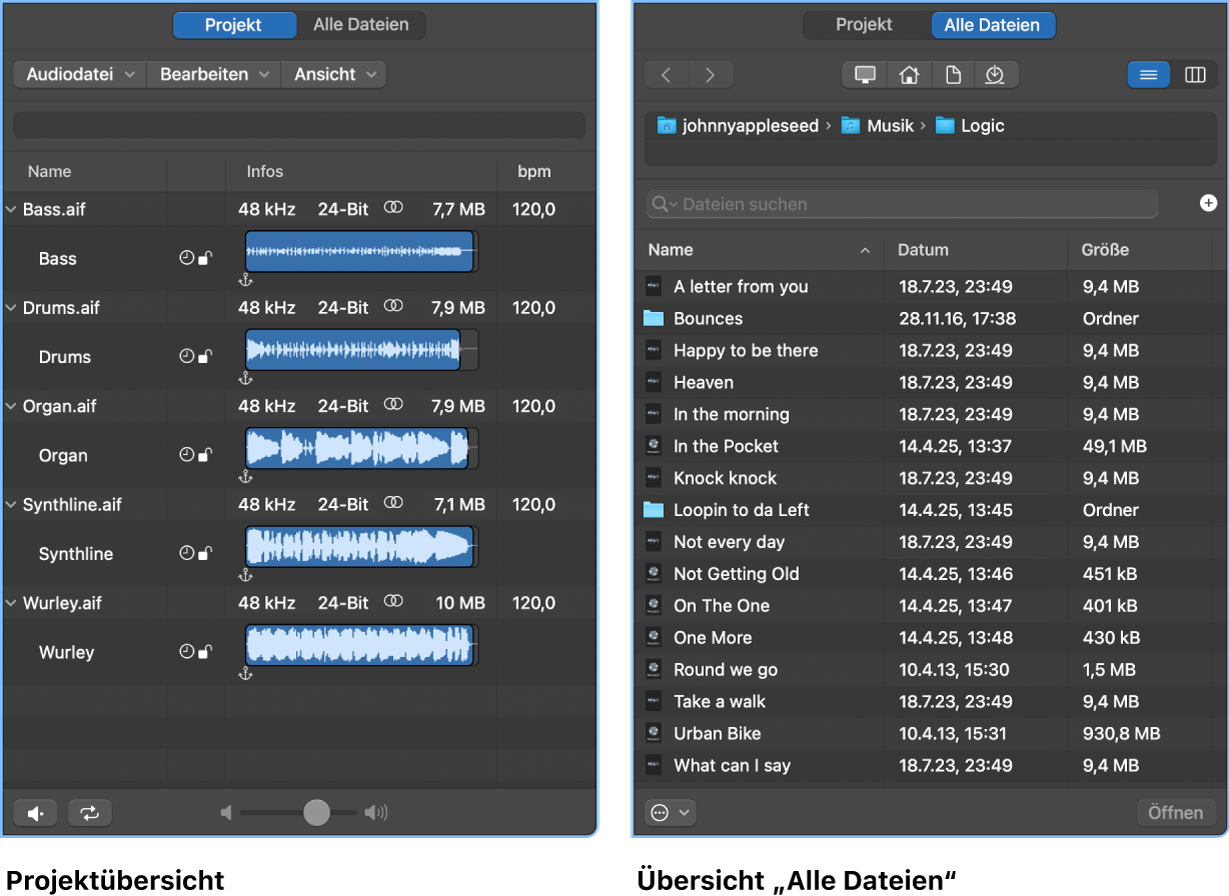The image size is (1229, 896).
Task: Click the plus button next to search
Action: (1208, 203)
